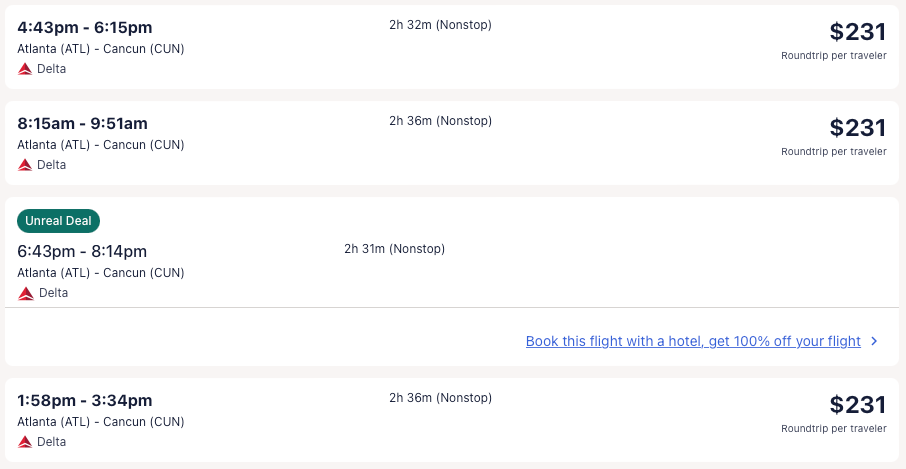906x469 pixels.
Task: Click $231 price on 1:58pm flight
Action: tap(857, 405)
